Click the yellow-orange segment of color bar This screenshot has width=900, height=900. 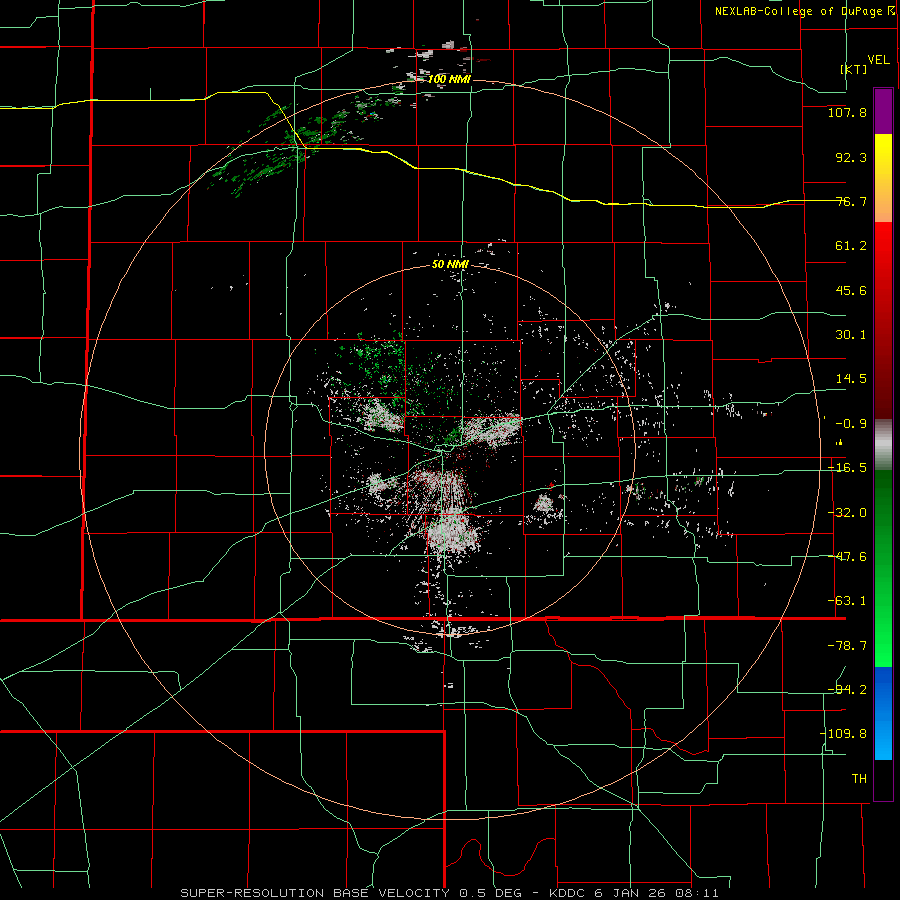pos(883,178)
